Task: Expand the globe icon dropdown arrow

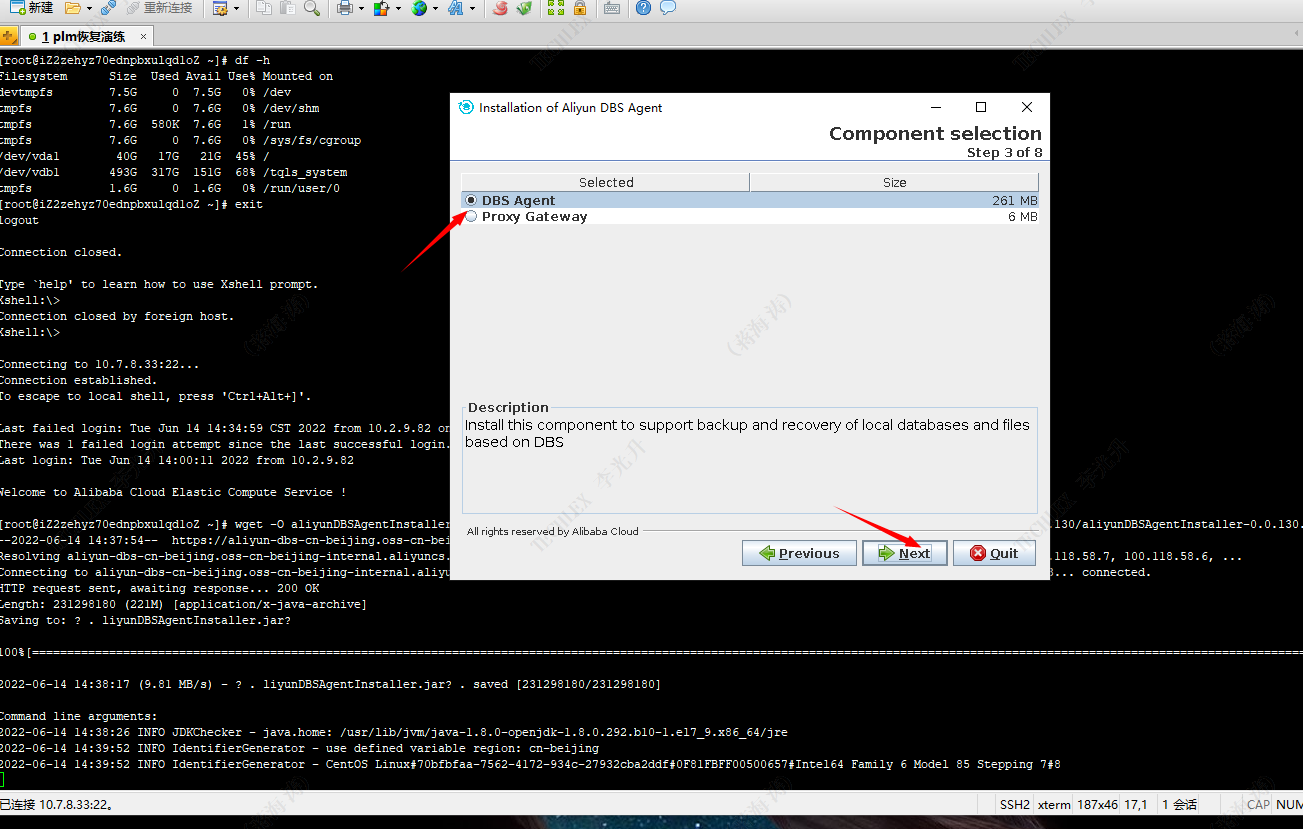Action: point(435,9)
